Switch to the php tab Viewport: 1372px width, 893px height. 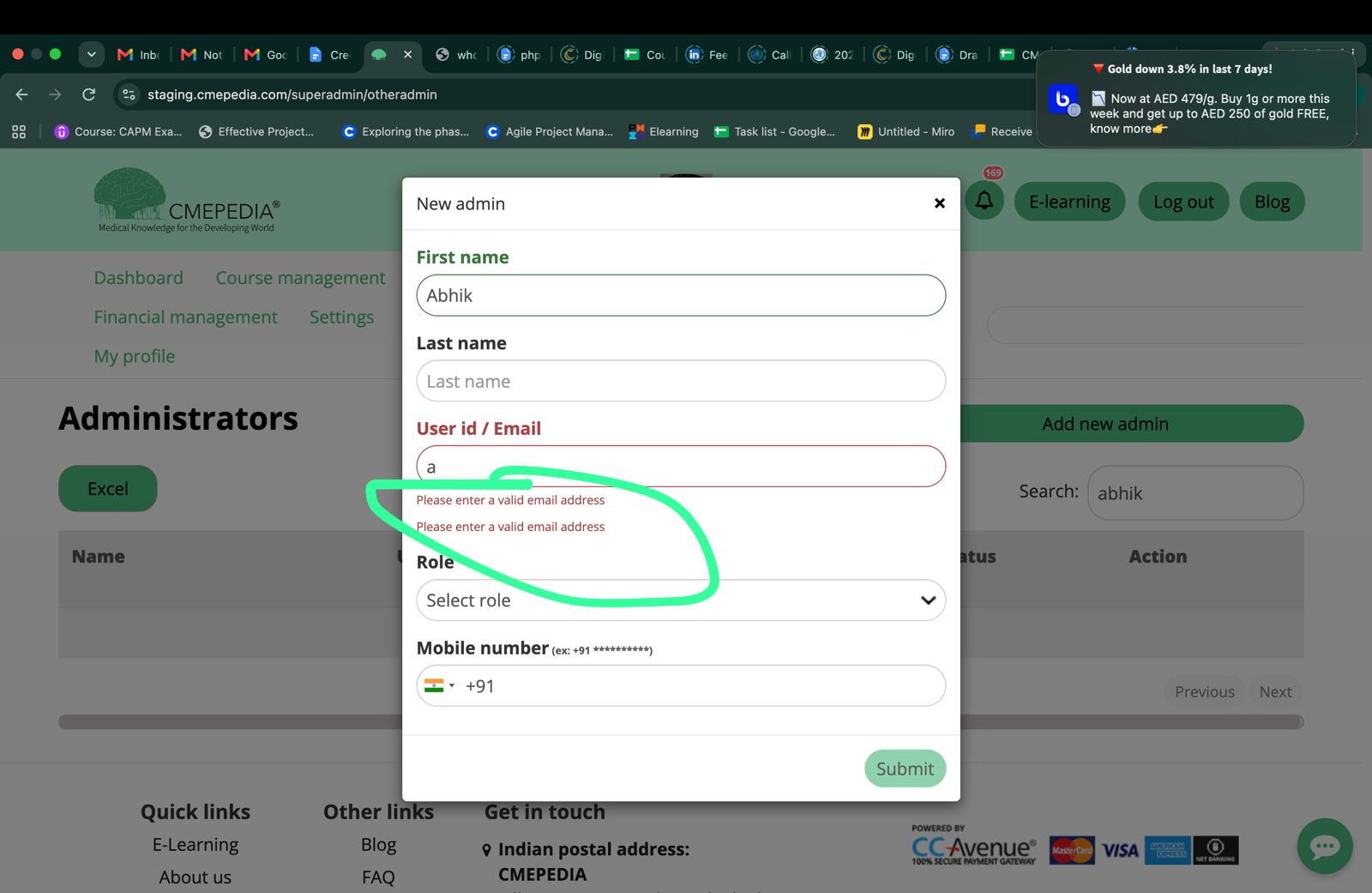click(x=520, y=54)
